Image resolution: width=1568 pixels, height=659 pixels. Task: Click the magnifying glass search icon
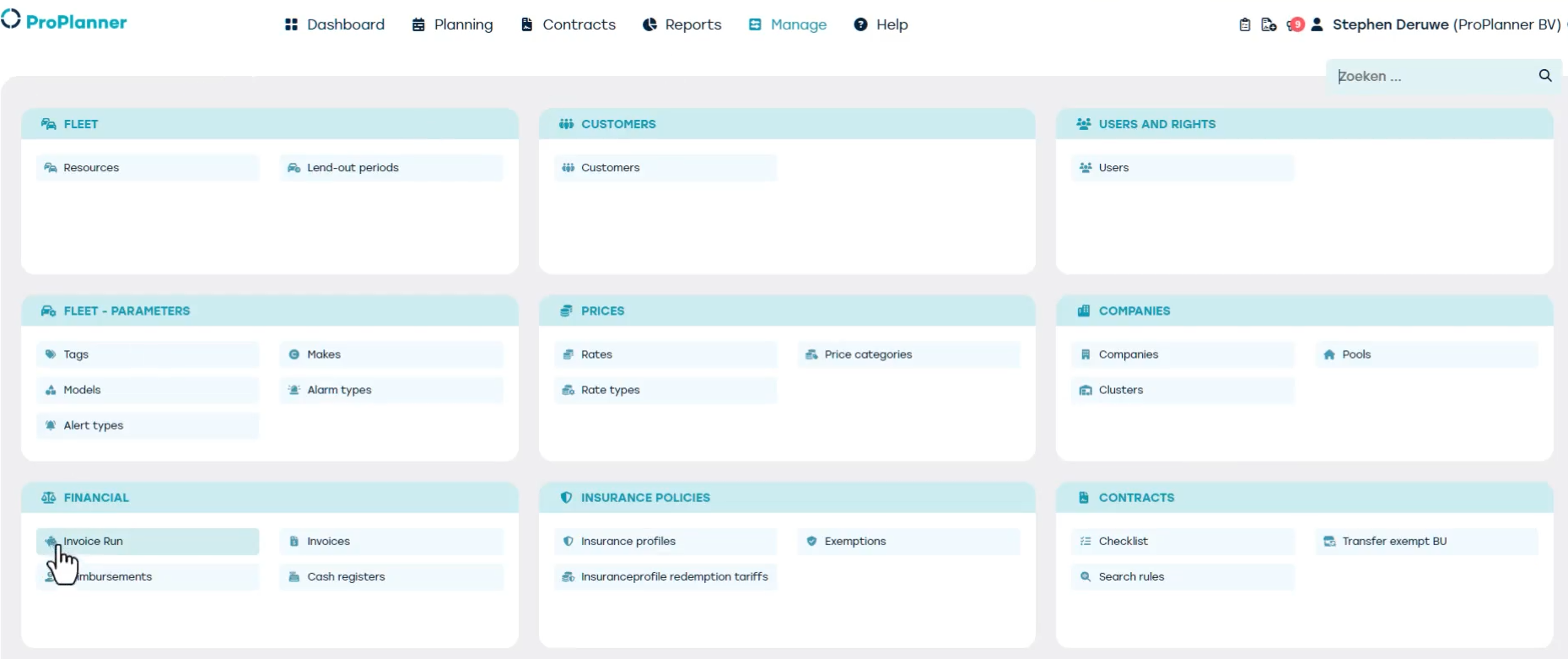point(1545,75)
